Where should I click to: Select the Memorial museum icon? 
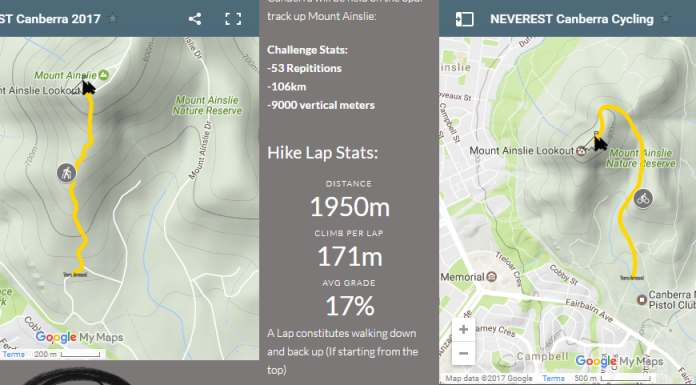click(x=491, y=277)
